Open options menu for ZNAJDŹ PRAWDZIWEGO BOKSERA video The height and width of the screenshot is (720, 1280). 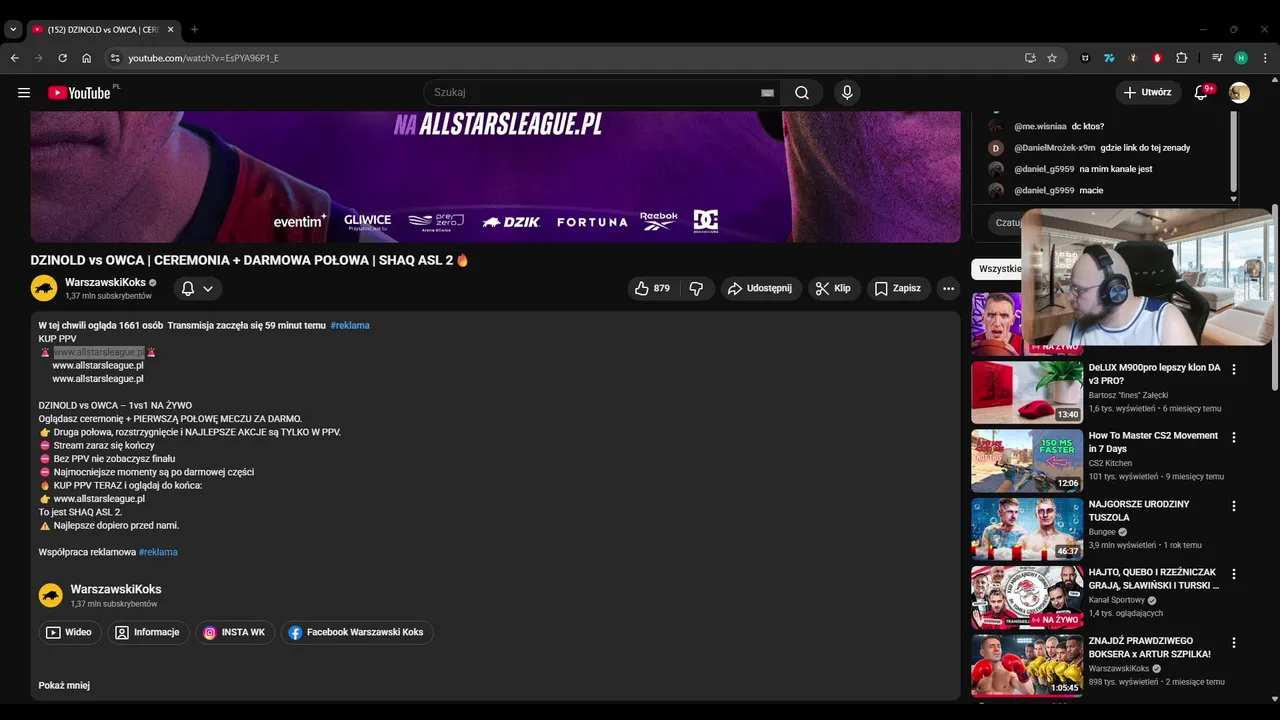tap(1233, 642)
